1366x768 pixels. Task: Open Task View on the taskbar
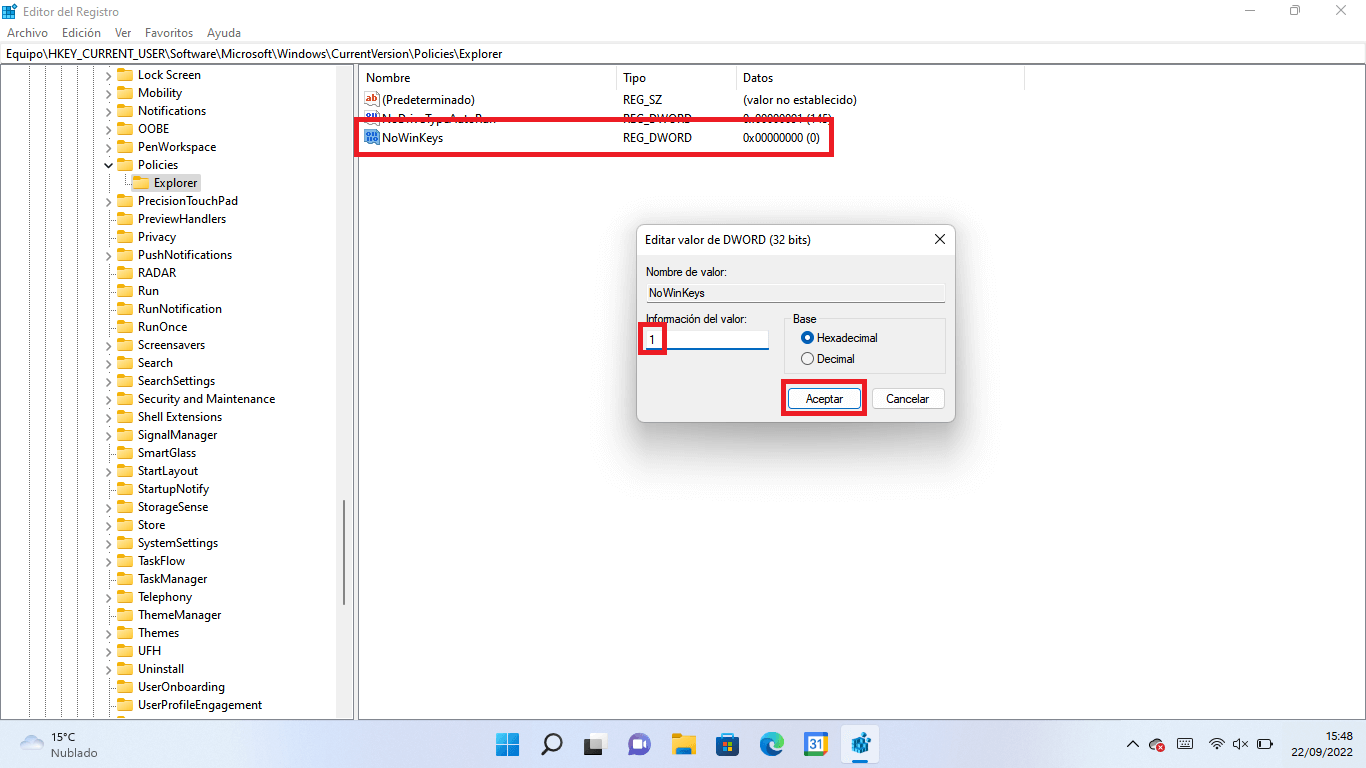tap(596, 744)
